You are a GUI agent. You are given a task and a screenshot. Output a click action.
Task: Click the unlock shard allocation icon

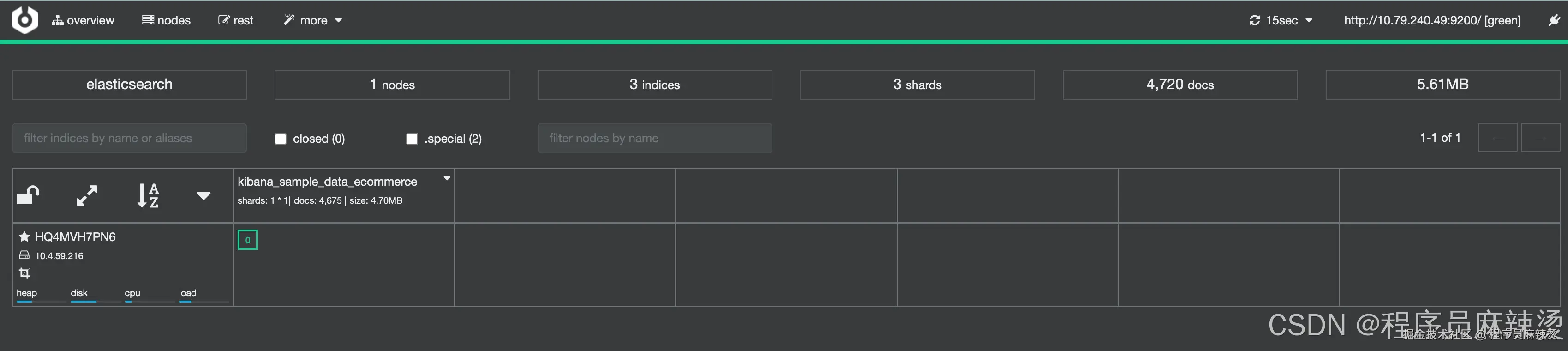tap(27, 196)
